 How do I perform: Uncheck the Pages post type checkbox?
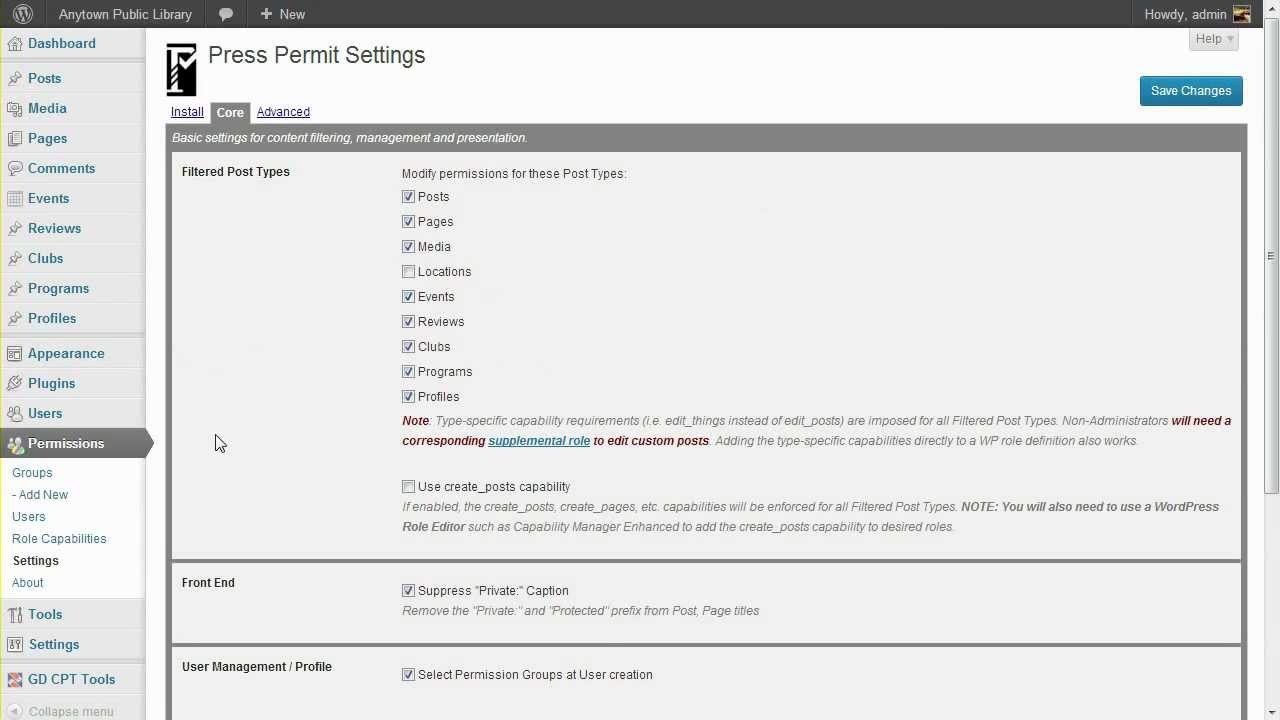tap(408, 222)
